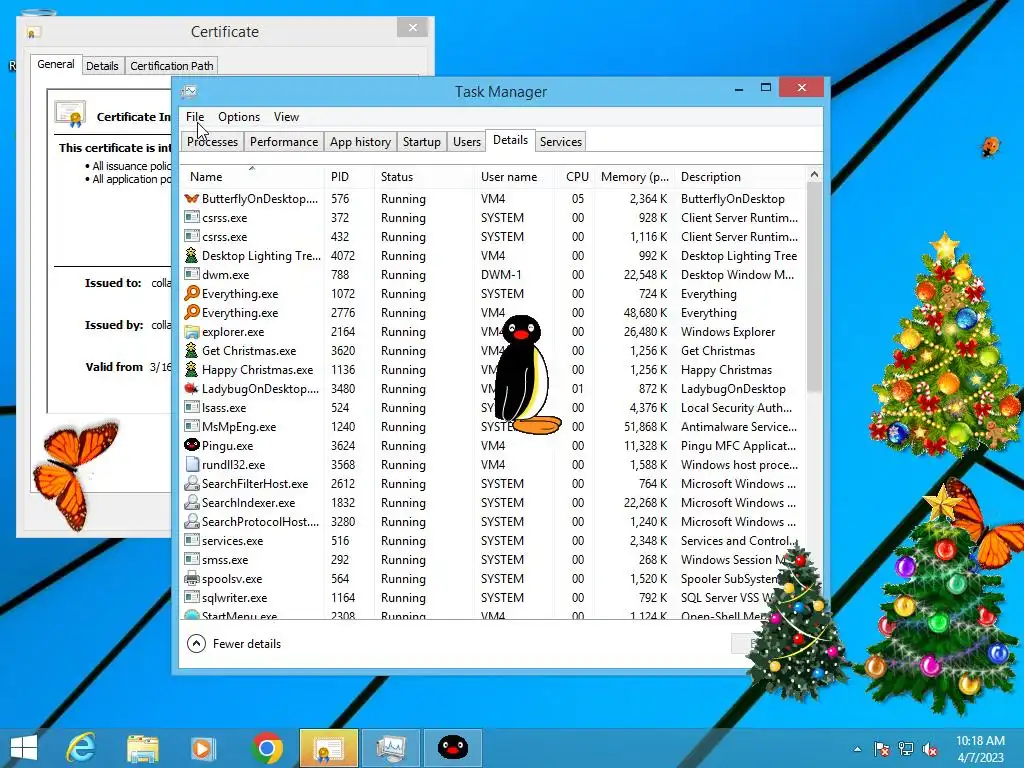Click the dwm.exe process icon
Image resolution: width=1024 pixels, height=768 pixels.
click(191, 274)
